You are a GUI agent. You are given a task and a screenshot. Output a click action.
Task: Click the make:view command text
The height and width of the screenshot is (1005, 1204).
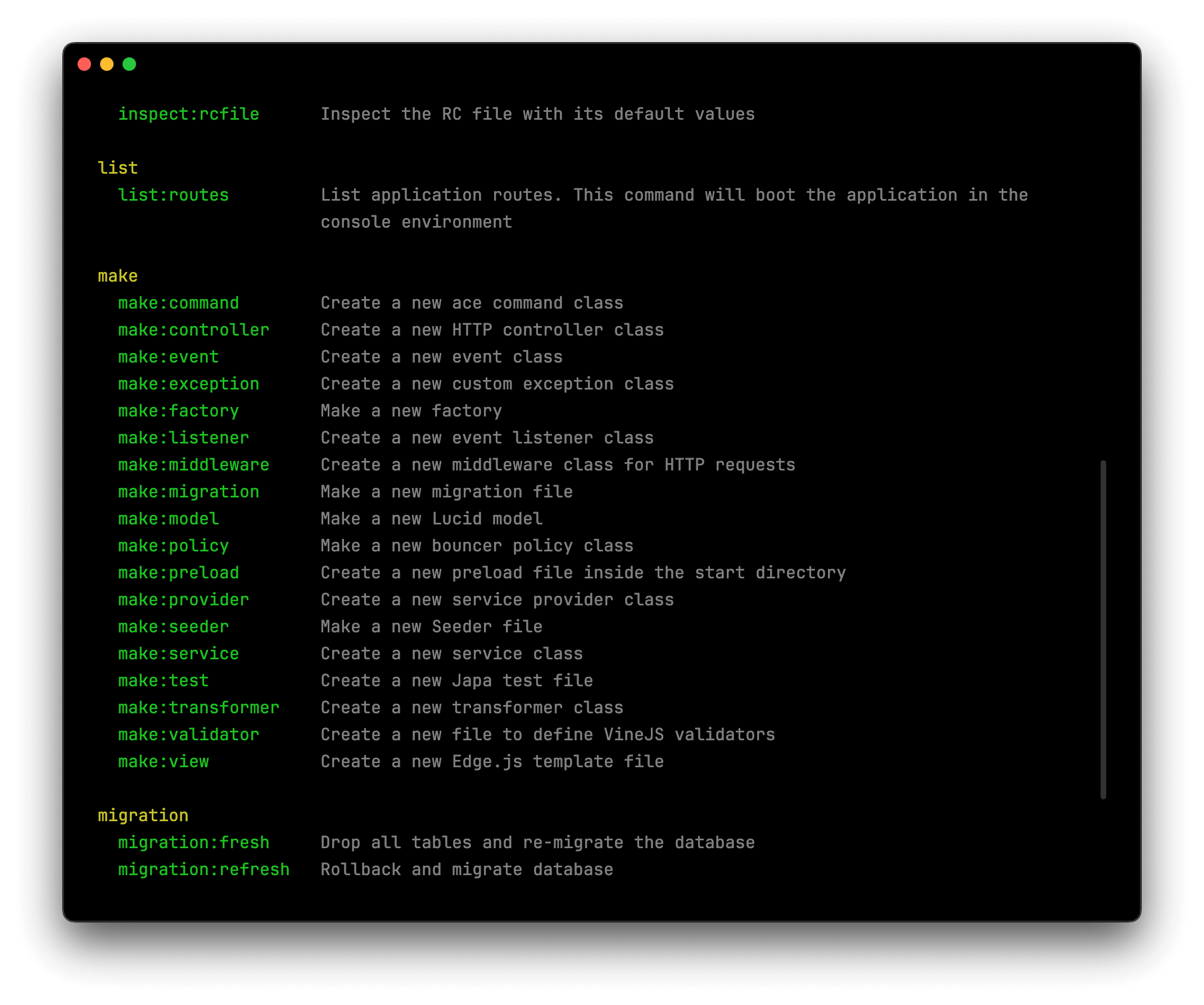(164, 762)
